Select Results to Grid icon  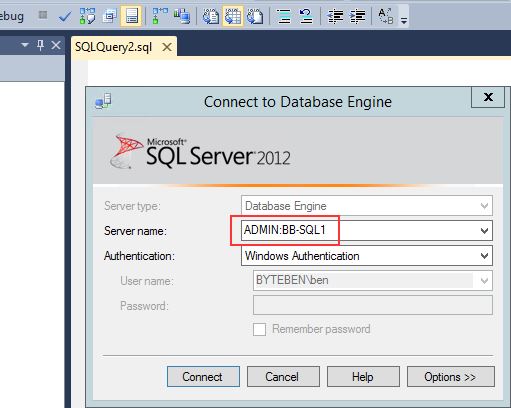tap(233, 16)
